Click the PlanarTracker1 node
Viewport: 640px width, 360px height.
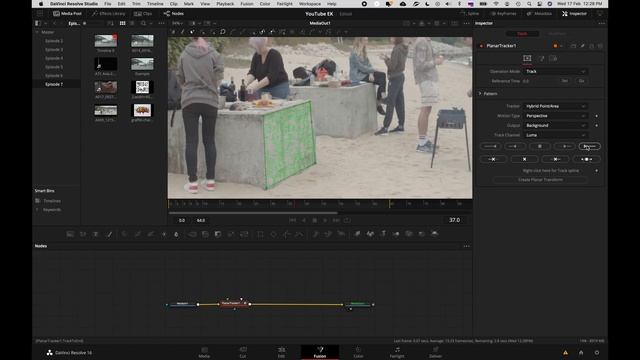(x=234, y=303)
